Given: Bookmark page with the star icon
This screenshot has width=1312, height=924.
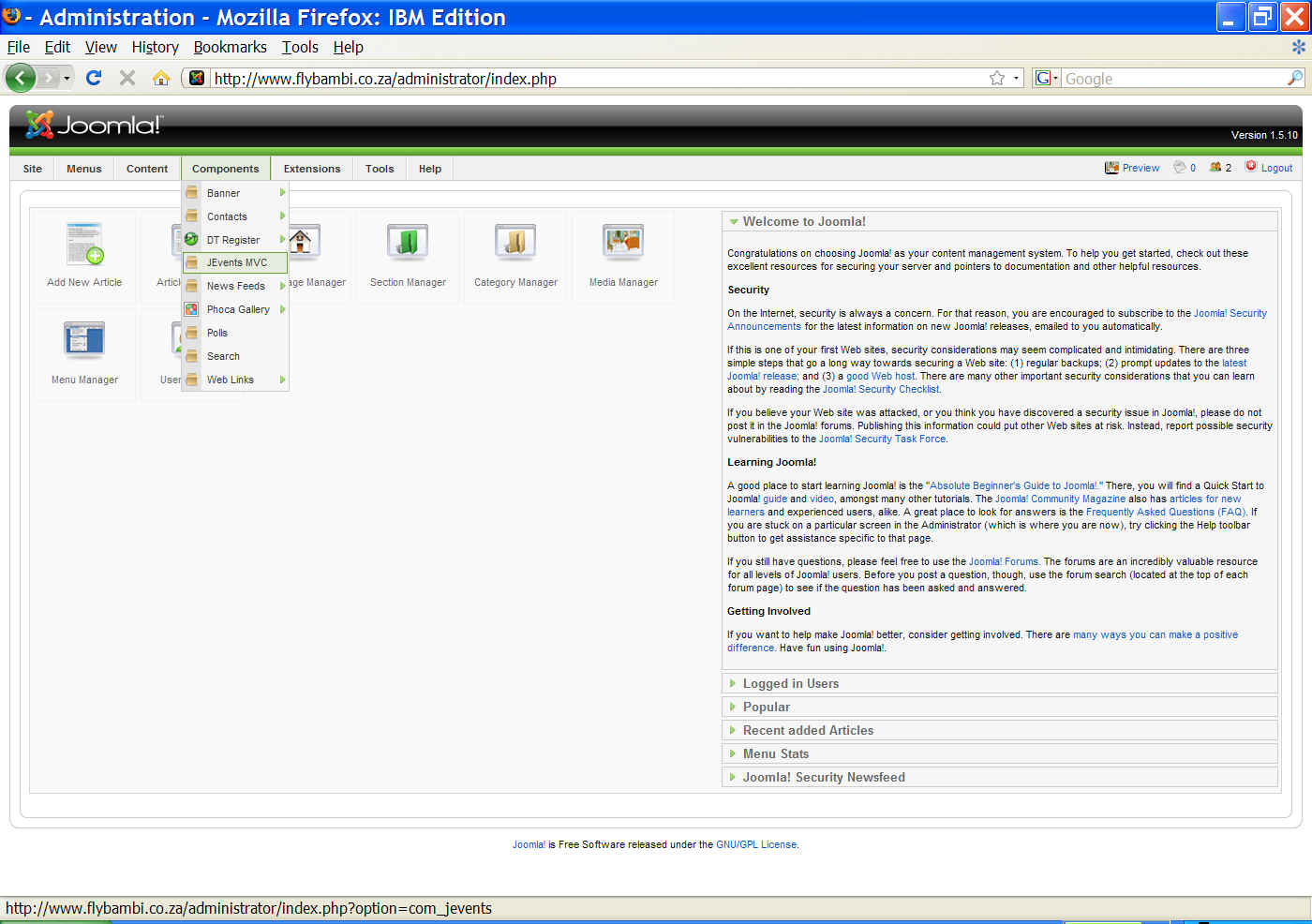Looking at the screenshot, I should click(997, 79).
